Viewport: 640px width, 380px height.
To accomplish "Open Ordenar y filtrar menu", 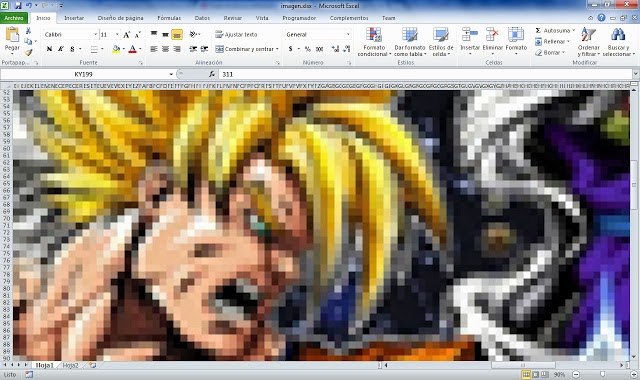I will pyautogui.click(x=589, y=42).
